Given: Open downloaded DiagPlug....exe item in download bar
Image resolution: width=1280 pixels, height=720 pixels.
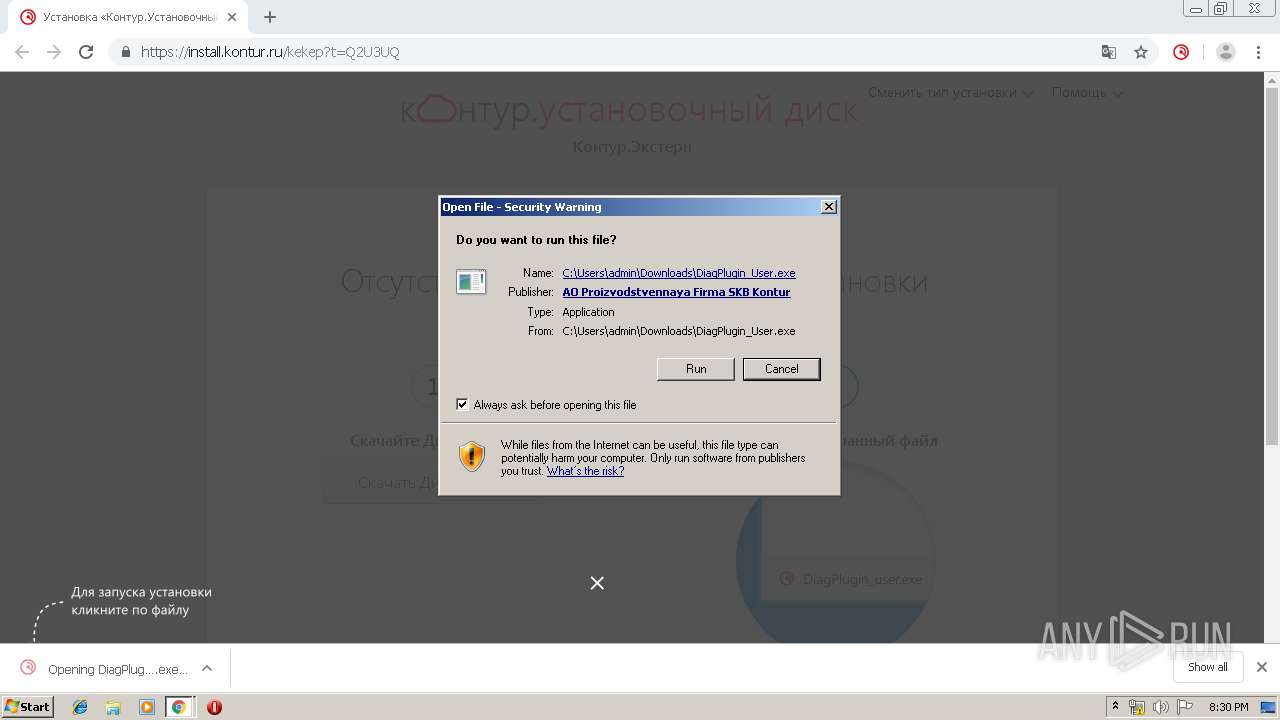Looking at the screenshot, I should [103, 669].
